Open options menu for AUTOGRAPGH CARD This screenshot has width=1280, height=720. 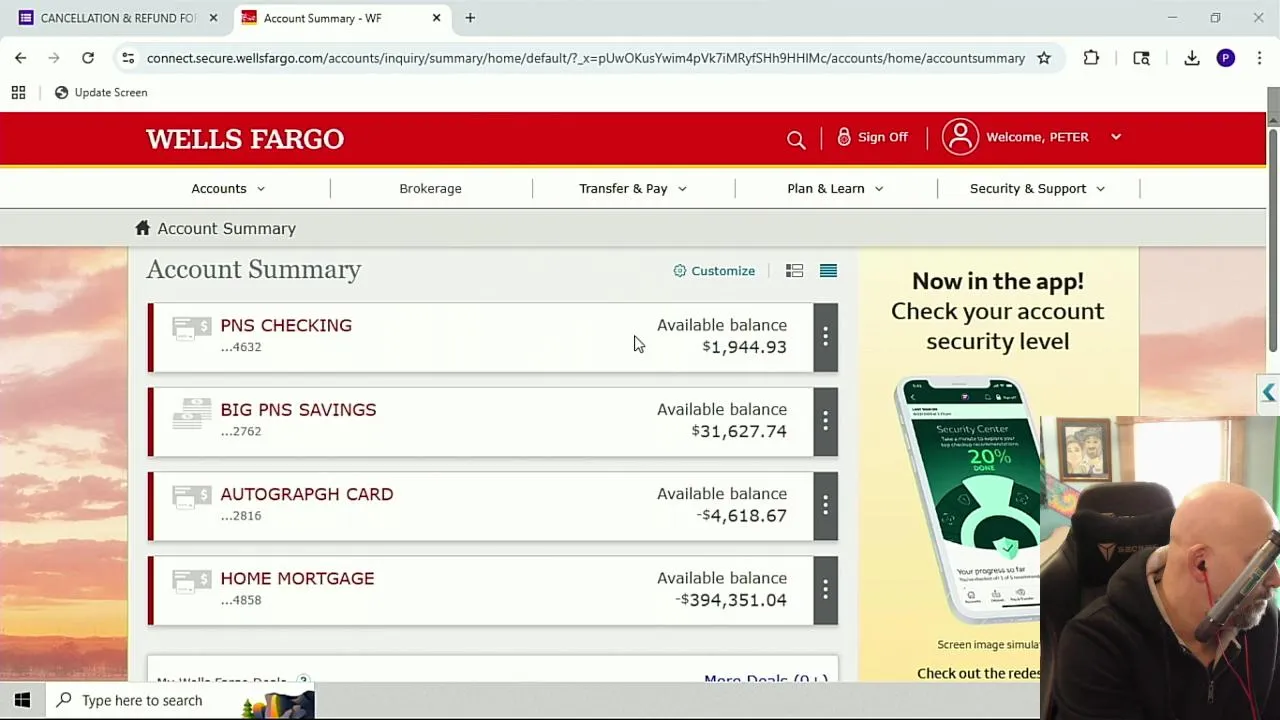click(826, 506)
